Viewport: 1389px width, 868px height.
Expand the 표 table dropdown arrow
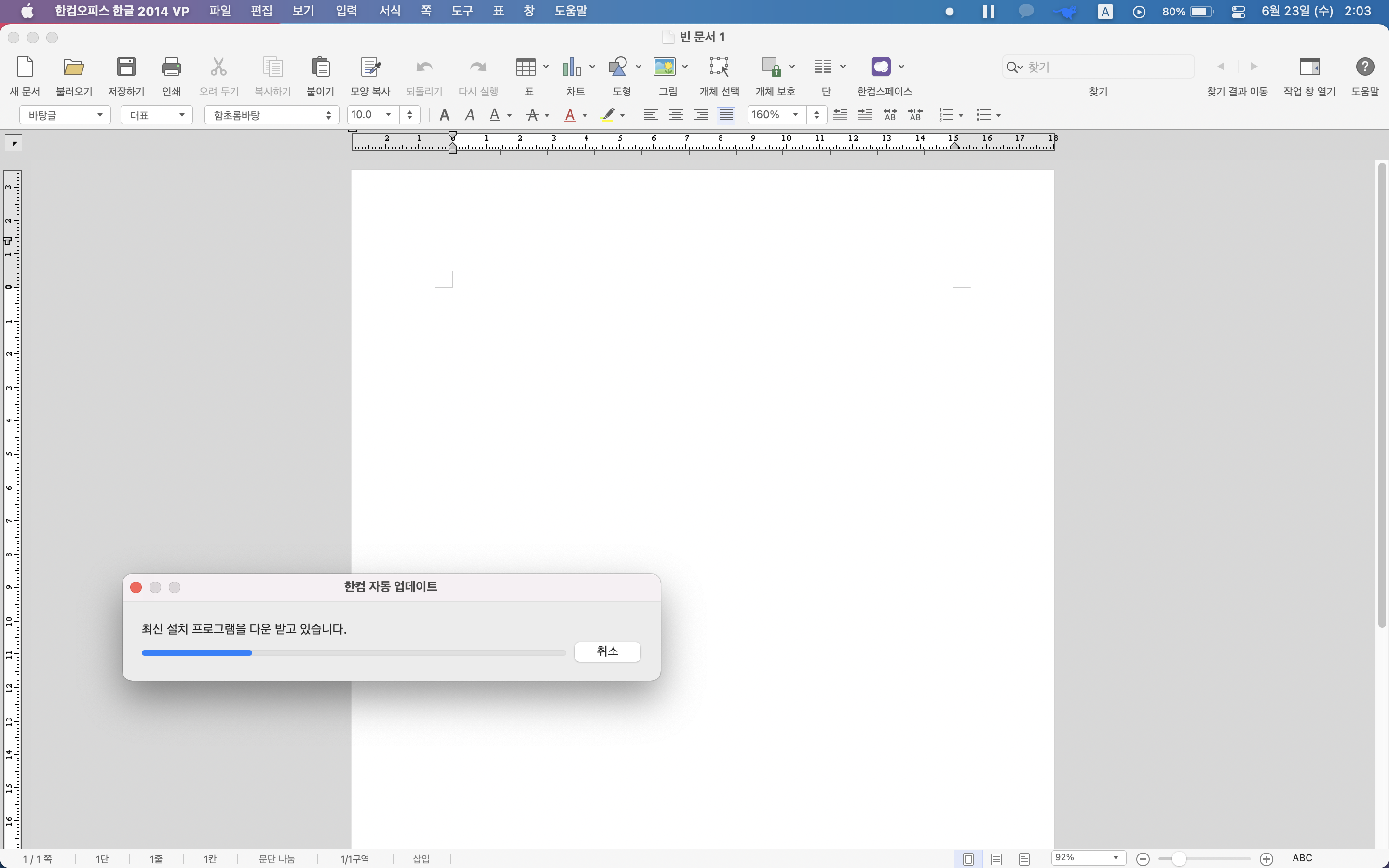pos(545,67)
